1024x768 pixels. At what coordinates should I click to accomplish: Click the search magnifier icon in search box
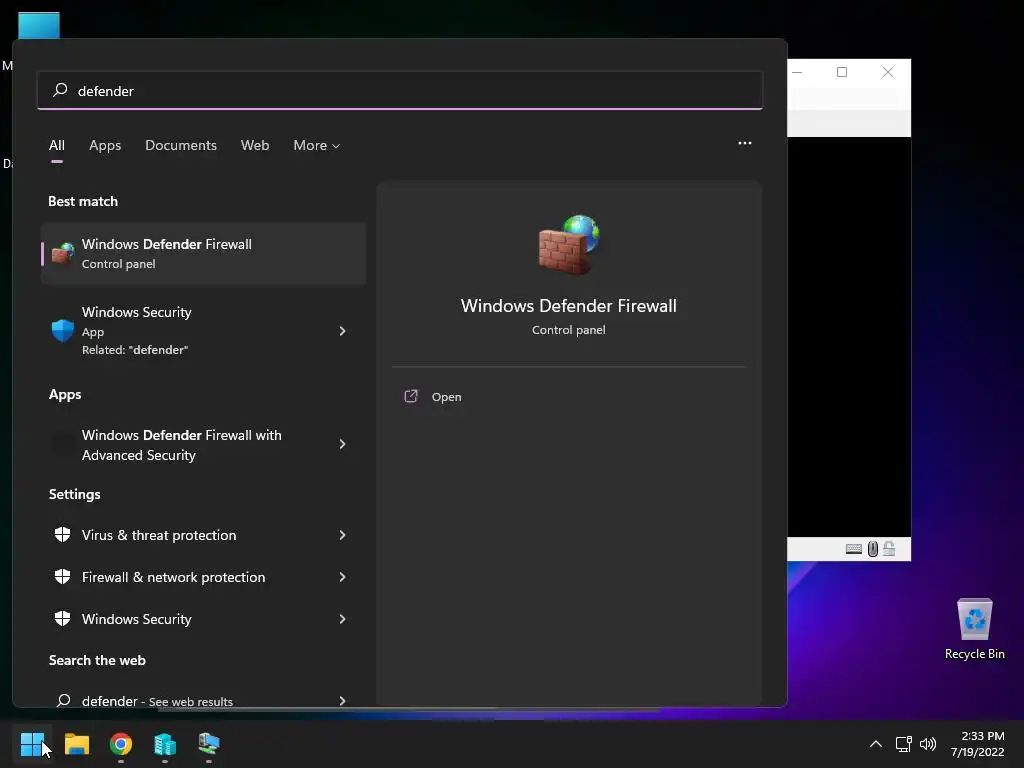[60, 89]
